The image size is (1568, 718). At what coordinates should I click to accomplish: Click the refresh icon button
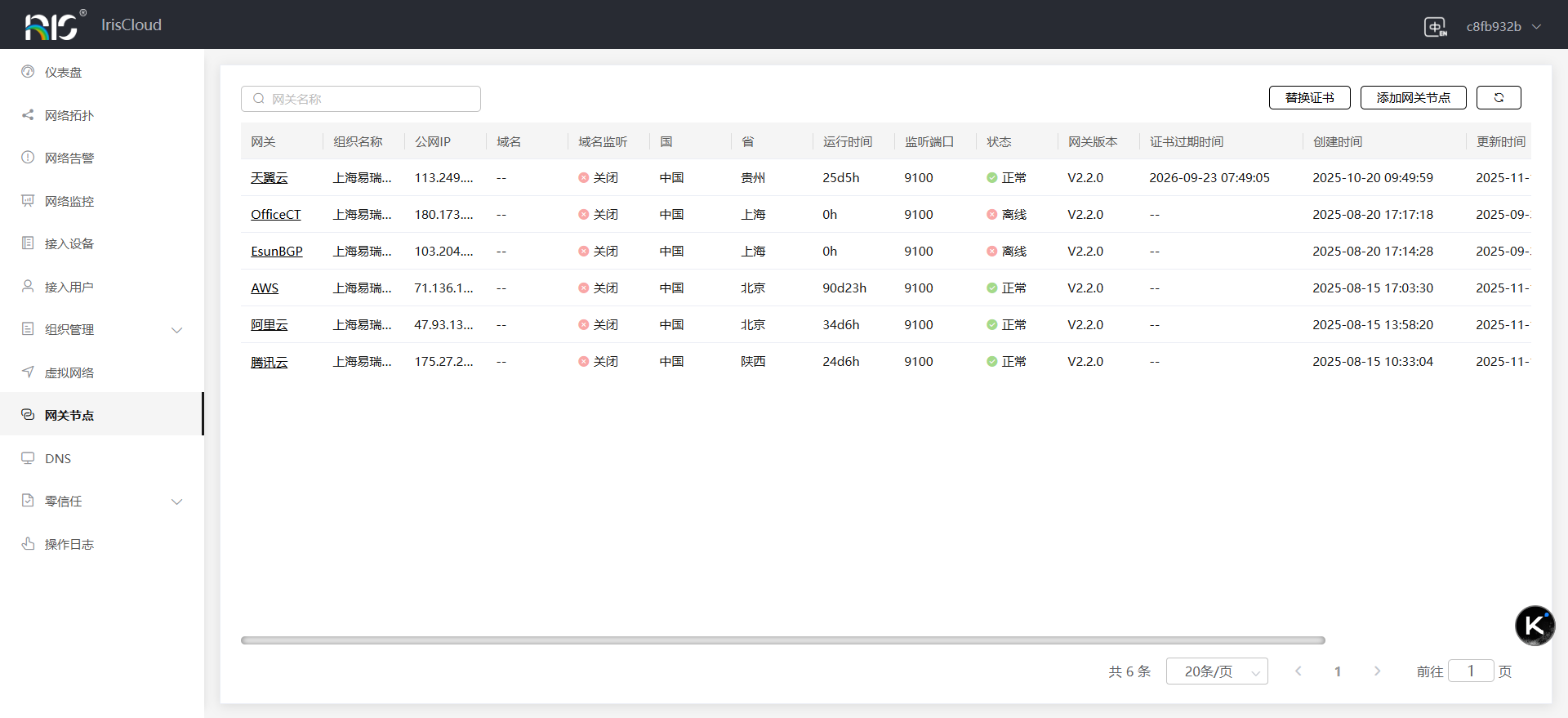[x=1499, y=98]
